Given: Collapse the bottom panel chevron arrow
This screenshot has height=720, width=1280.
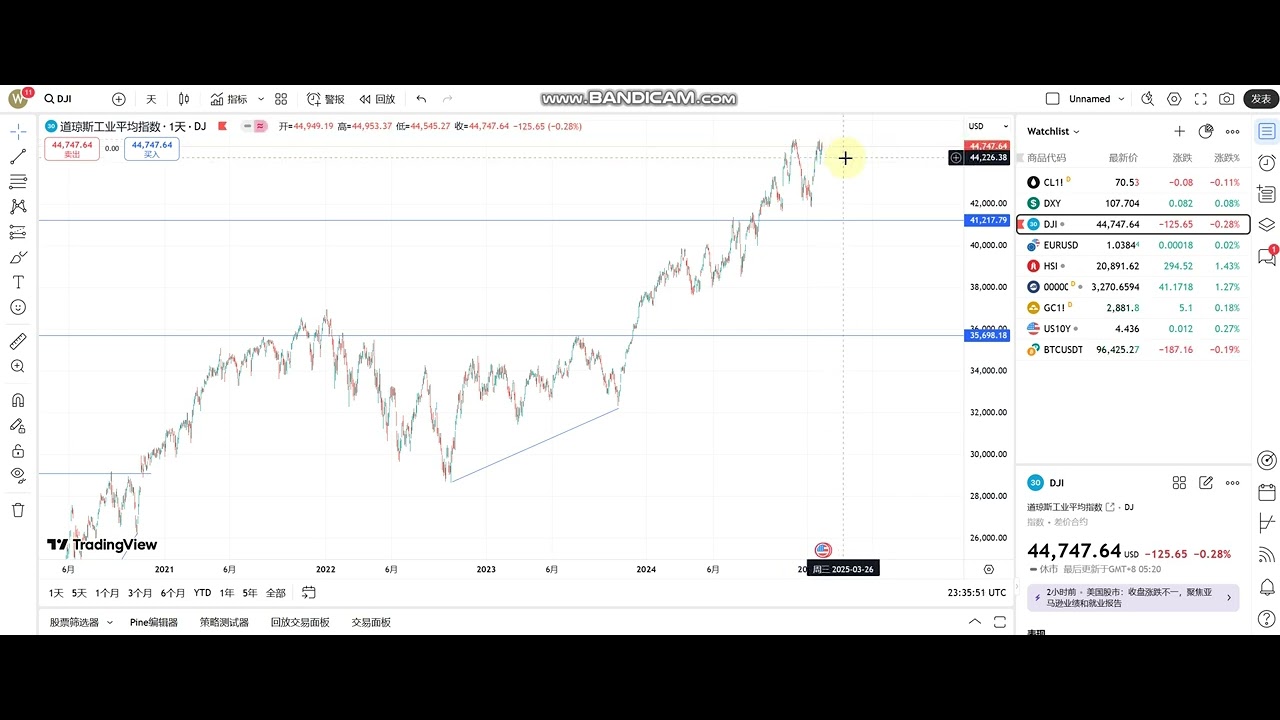Looking at the screenshot, I should pyautogui.click(x=975, y=622).
